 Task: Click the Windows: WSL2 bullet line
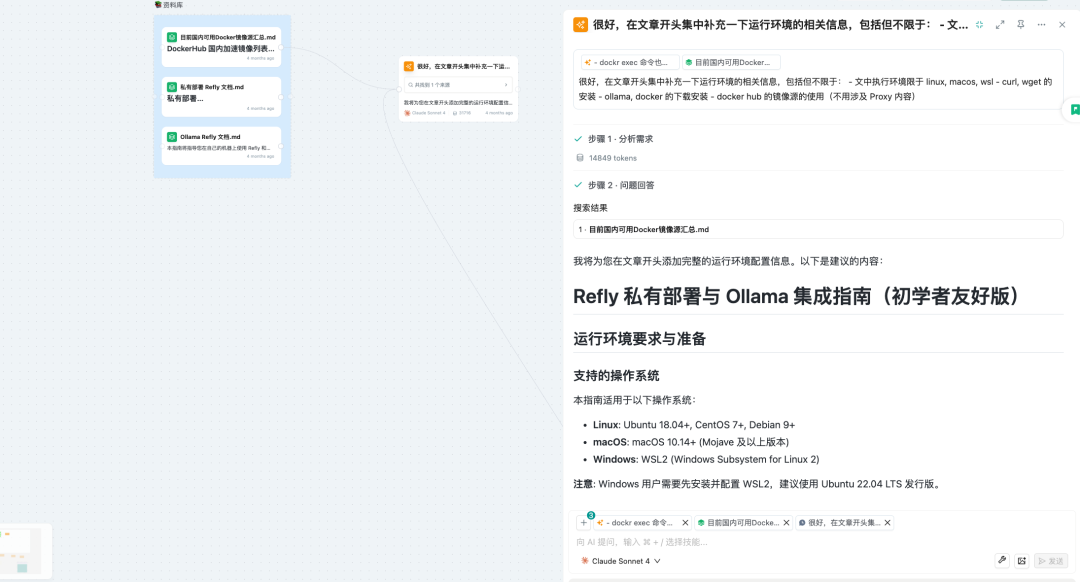tap(706, 459)
